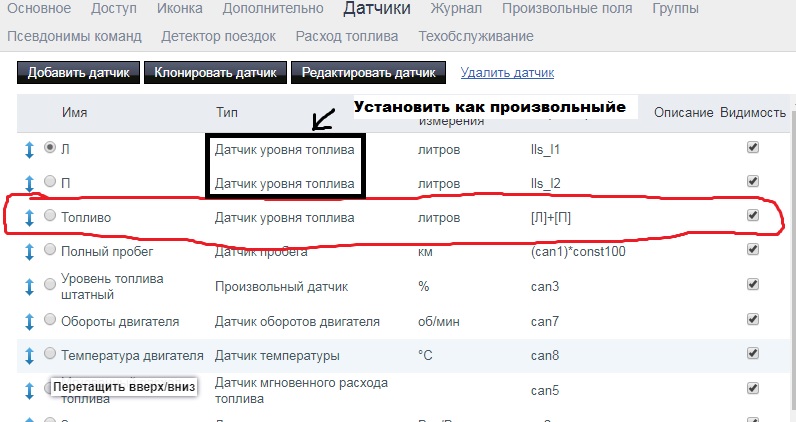This screenshot has height=422, width=796.
Task: Click drag arrow for Уровень топлива штатный
Action: click(x=29, y=286)
